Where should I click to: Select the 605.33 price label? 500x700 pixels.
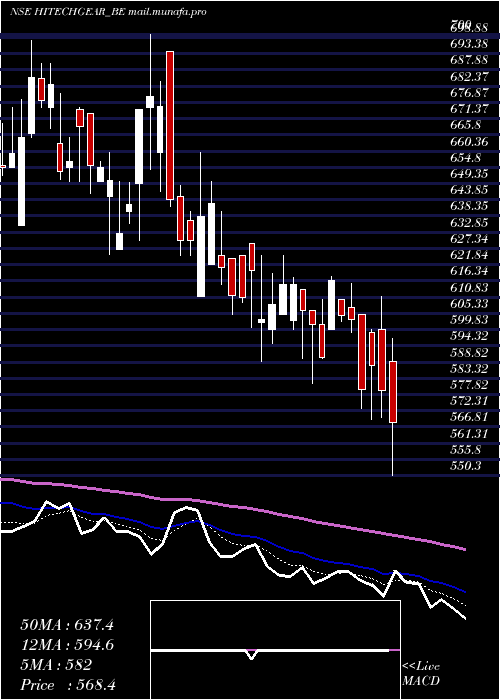(x=469, y=305)
